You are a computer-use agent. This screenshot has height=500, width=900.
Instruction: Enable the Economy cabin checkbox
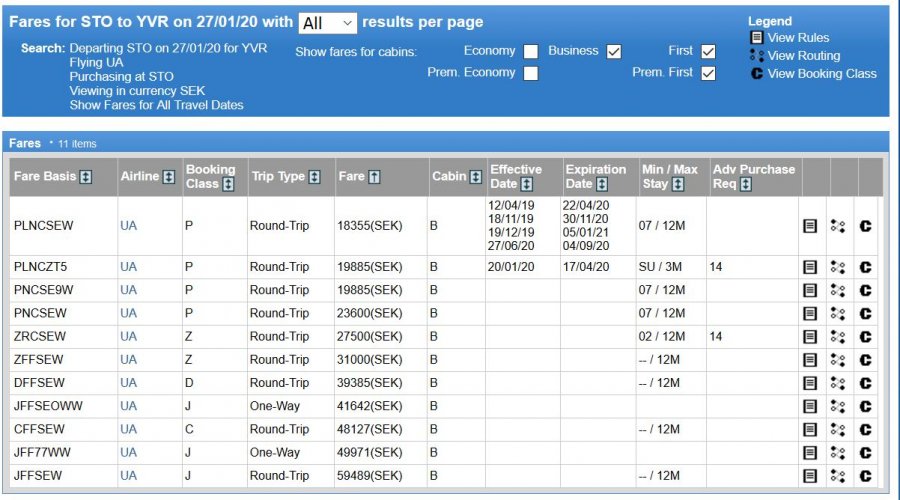(531, 51)
